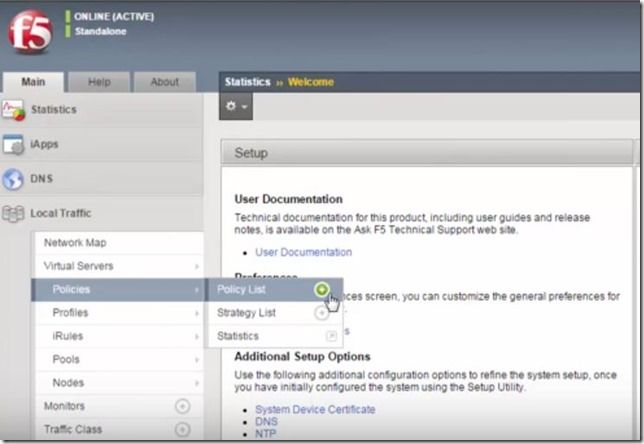Click the gear settings icon
Screen dimensions: 644x444
pos(231,106)
